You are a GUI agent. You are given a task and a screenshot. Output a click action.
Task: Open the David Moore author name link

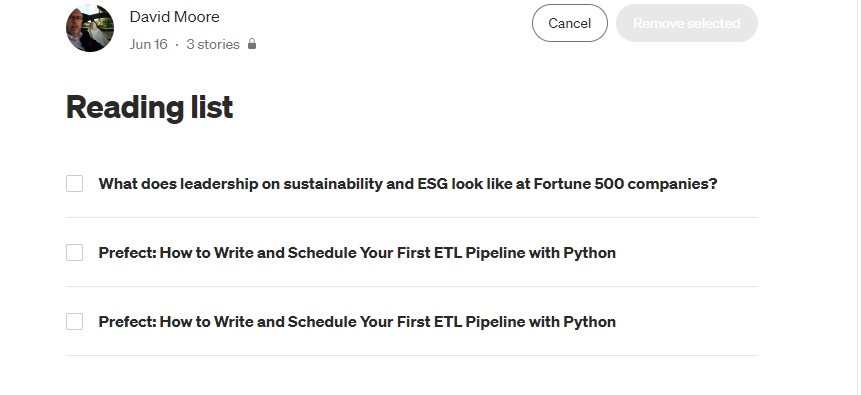pos(175,16)
